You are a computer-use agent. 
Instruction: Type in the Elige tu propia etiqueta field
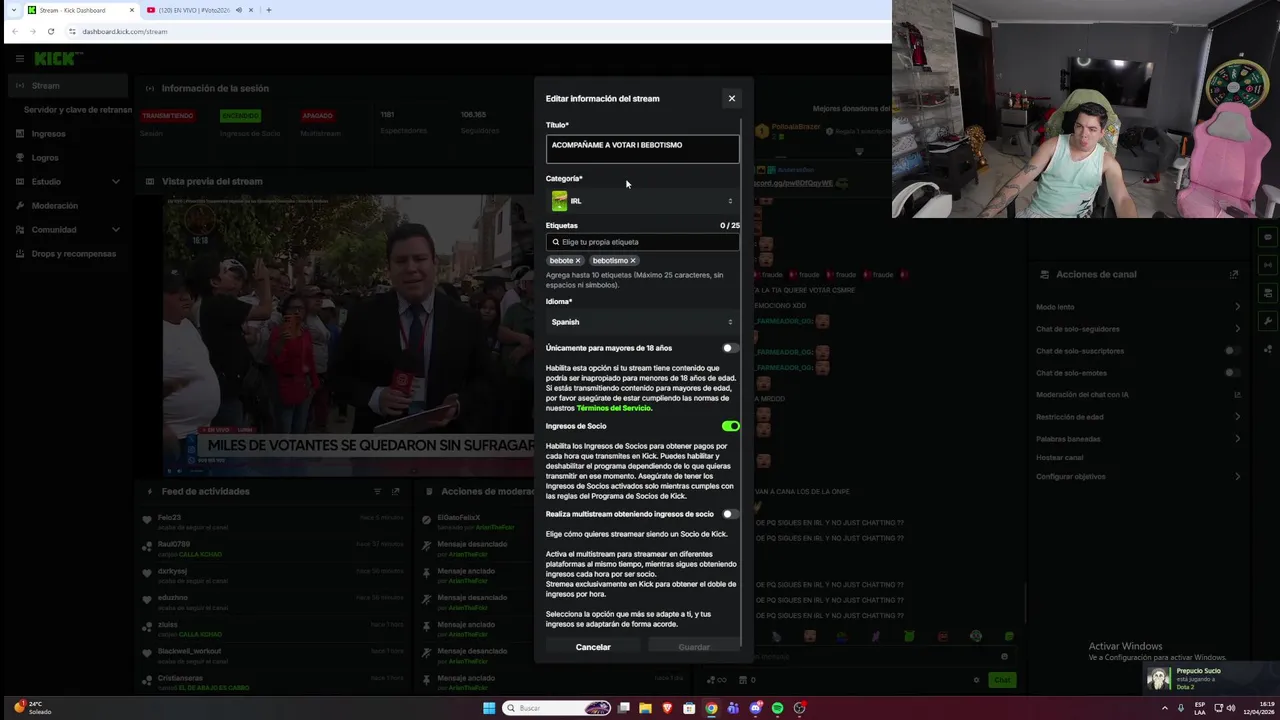coord(642,242)
